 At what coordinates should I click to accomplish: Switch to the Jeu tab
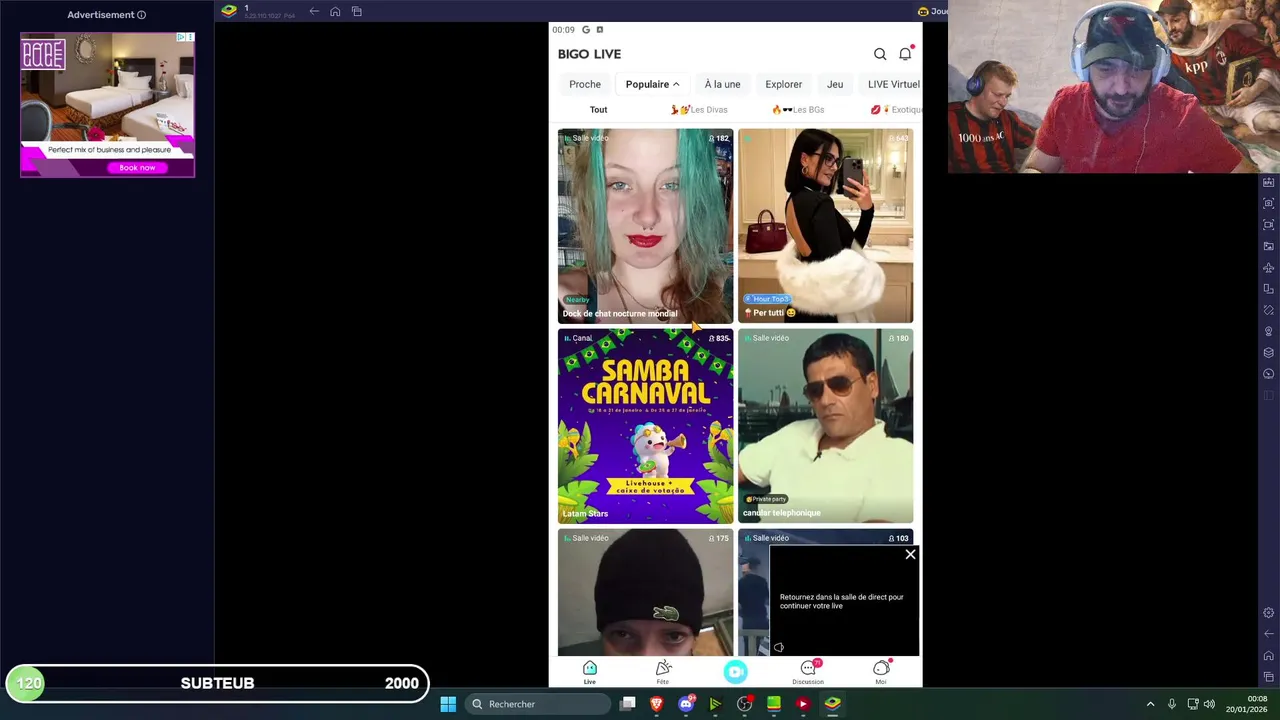[x=835, y=84]
